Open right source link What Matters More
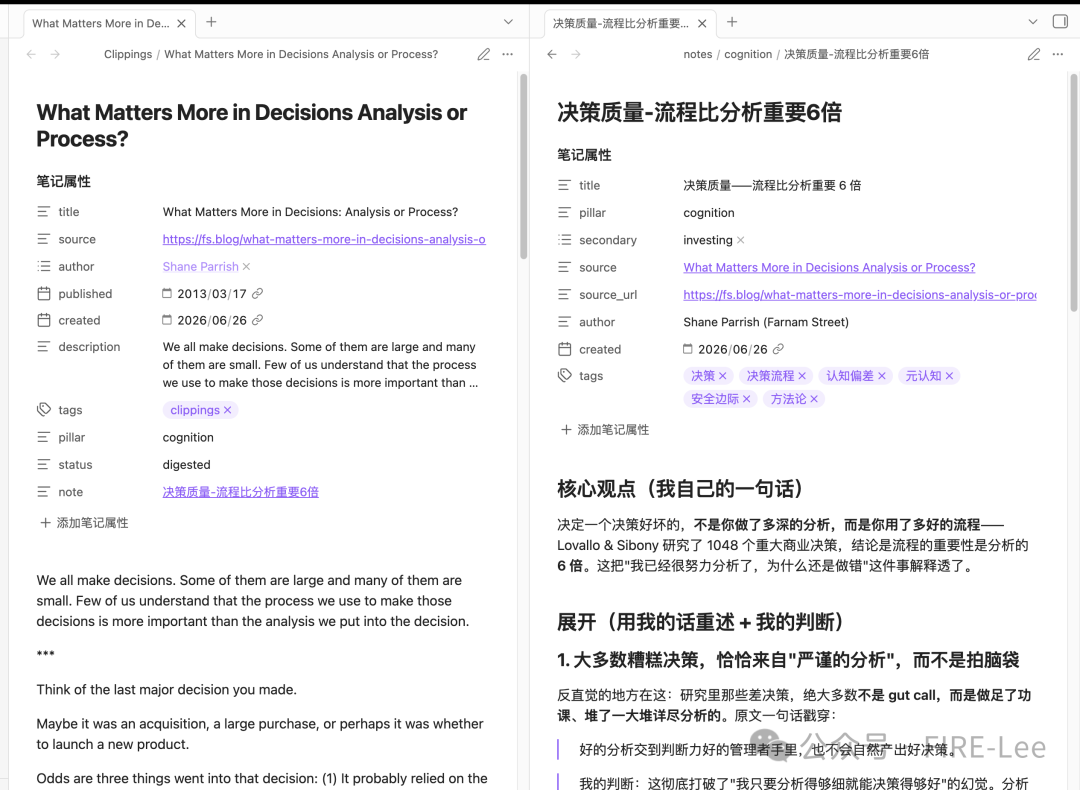This screenshot has width=1080, height=790. pos(829,267)
